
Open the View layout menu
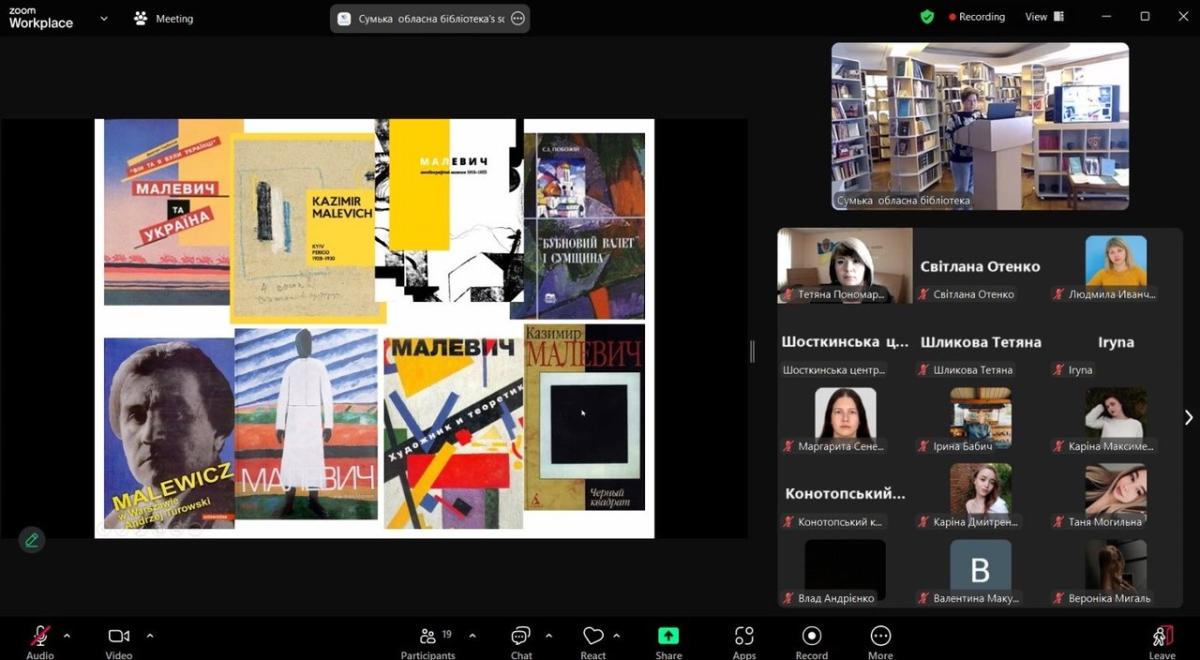(1044, 17)
